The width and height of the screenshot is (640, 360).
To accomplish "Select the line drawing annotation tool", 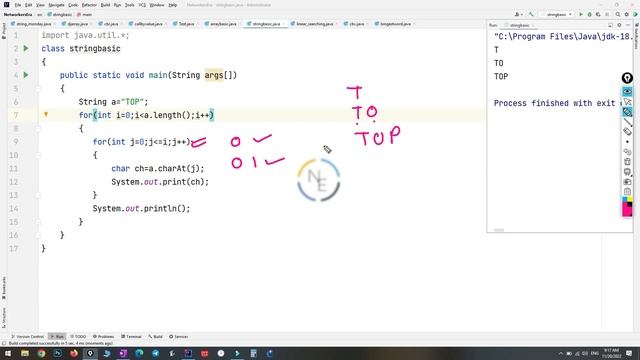I will [627, 122].
